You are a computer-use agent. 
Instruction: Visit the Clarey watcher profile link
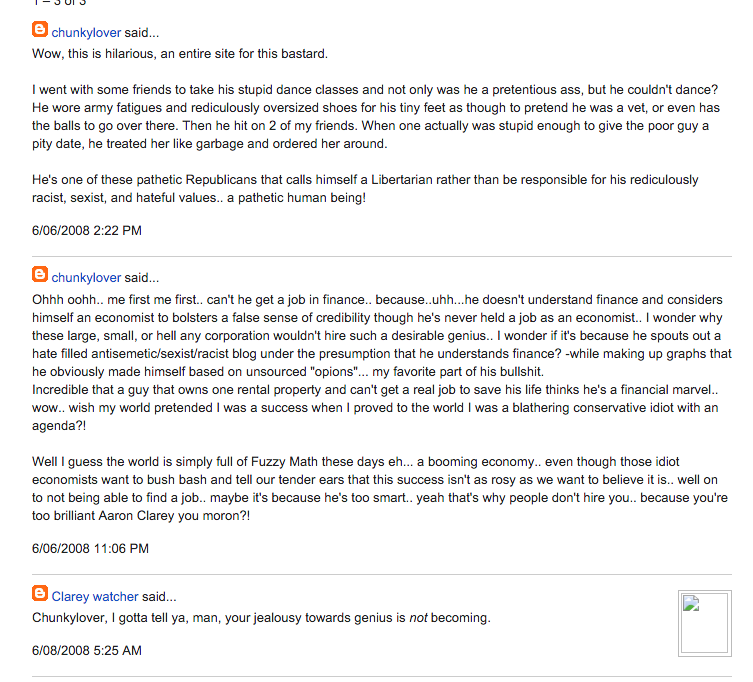click(x=95, y=597)
